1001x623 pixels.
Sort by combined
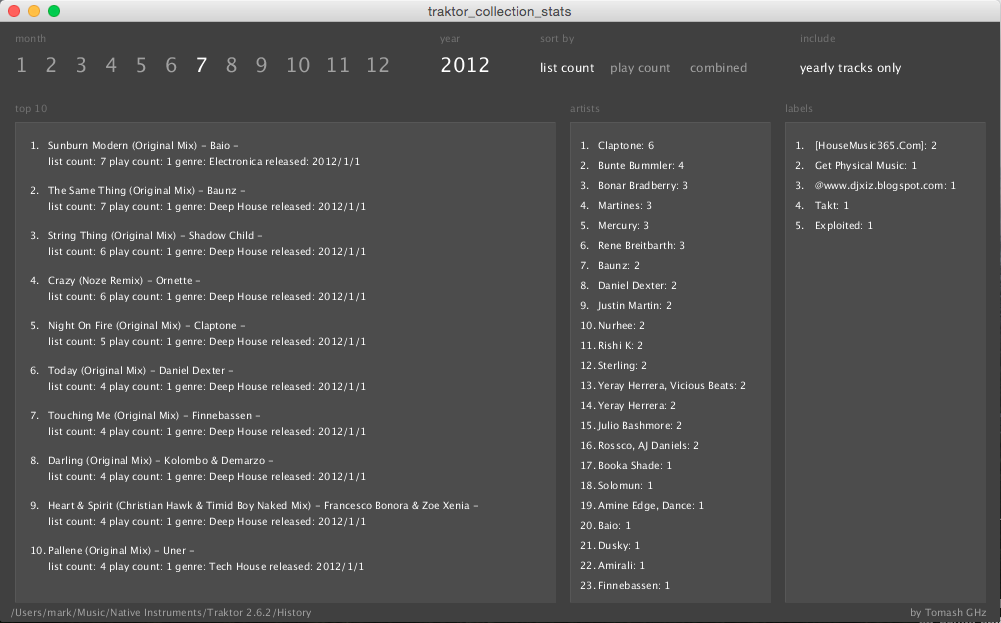(x=718, y=68)
